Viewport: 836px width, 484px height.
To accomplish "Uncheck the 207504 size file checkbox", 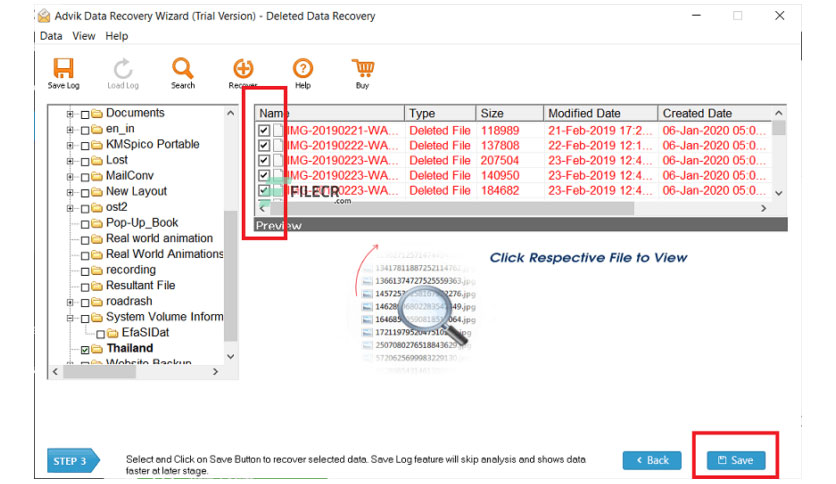I will pyautogui.click(x=264, y=160).
